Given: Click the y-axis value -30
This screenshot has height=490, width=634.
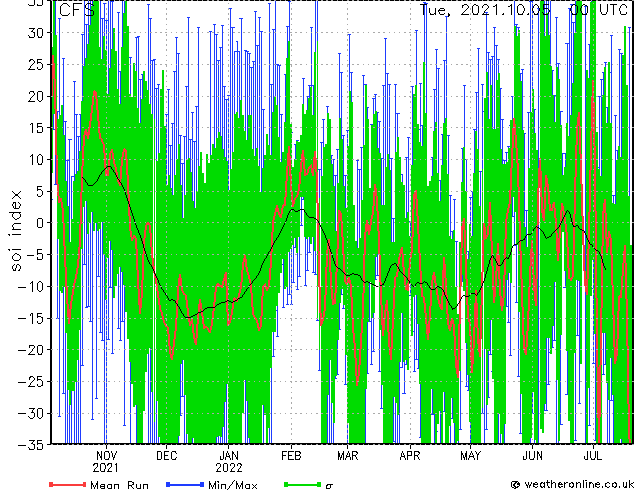Looking at the screenshot, I should click(x=31, y=414).
